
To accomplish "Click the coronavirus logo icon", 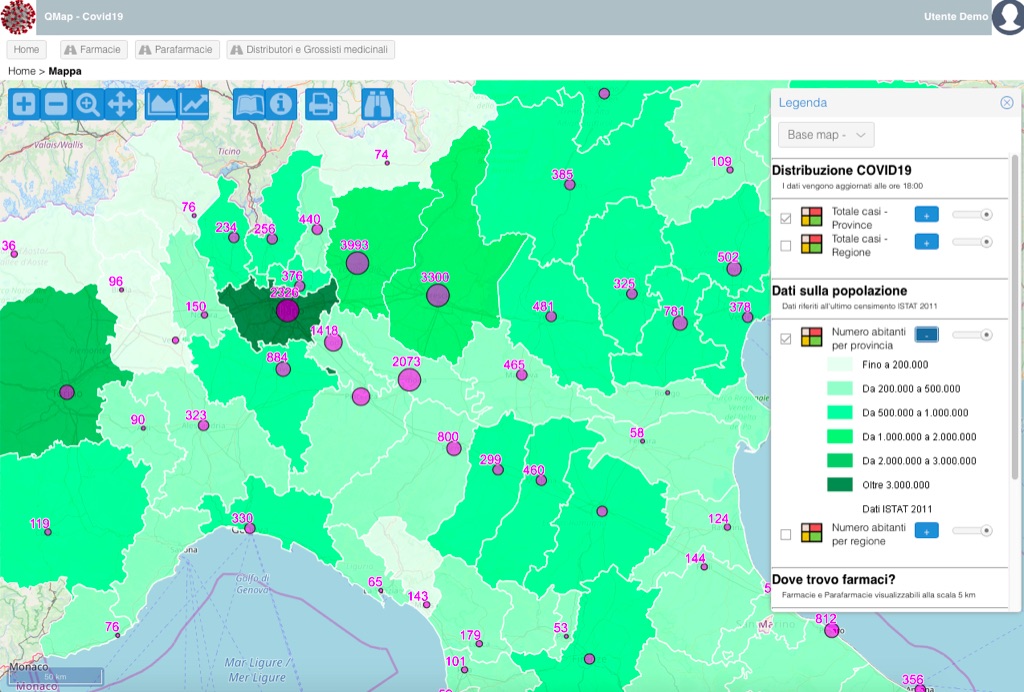I will click(x=18, y=17).
